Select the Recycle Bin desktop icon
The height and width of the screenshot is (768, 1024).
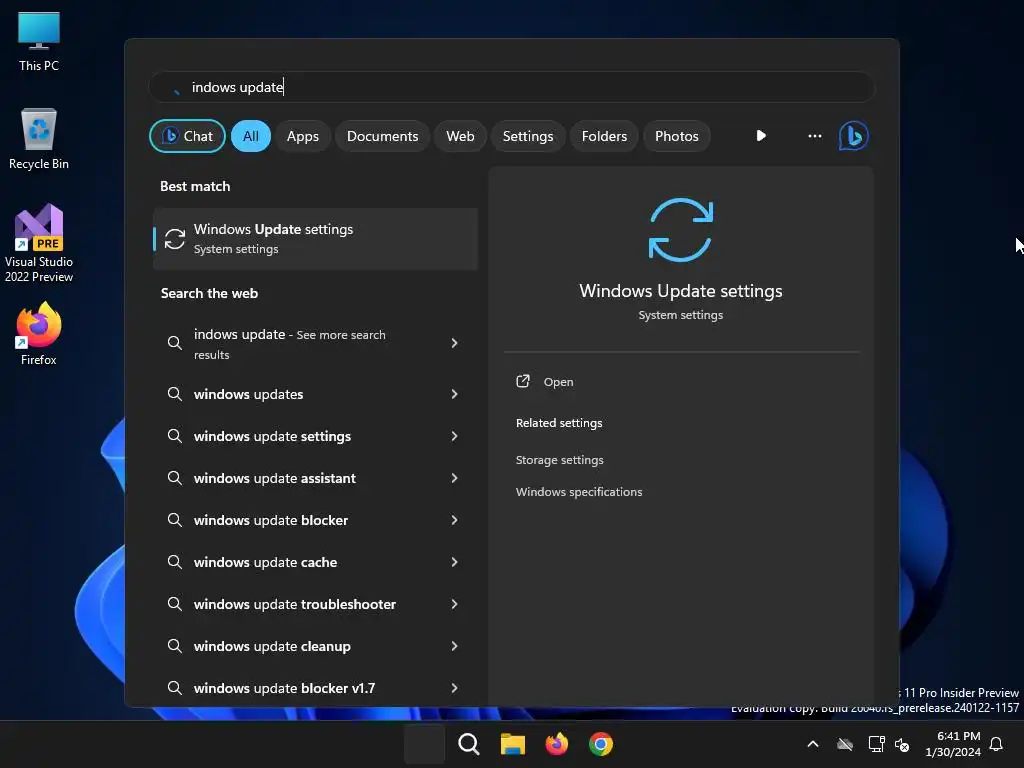tap(39, 139)
